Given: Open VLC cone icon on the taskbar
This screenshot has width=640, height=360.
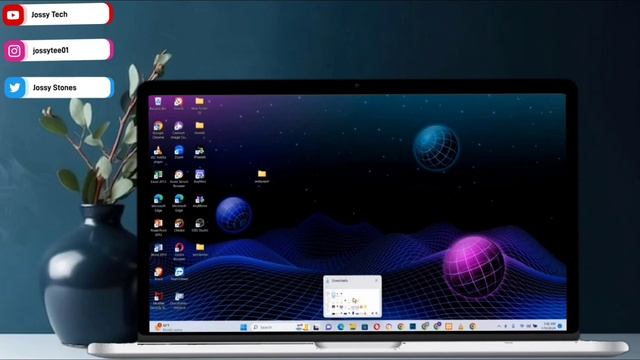Looking at the screenshot, I should pyautogui.click(x=461, y=327).
